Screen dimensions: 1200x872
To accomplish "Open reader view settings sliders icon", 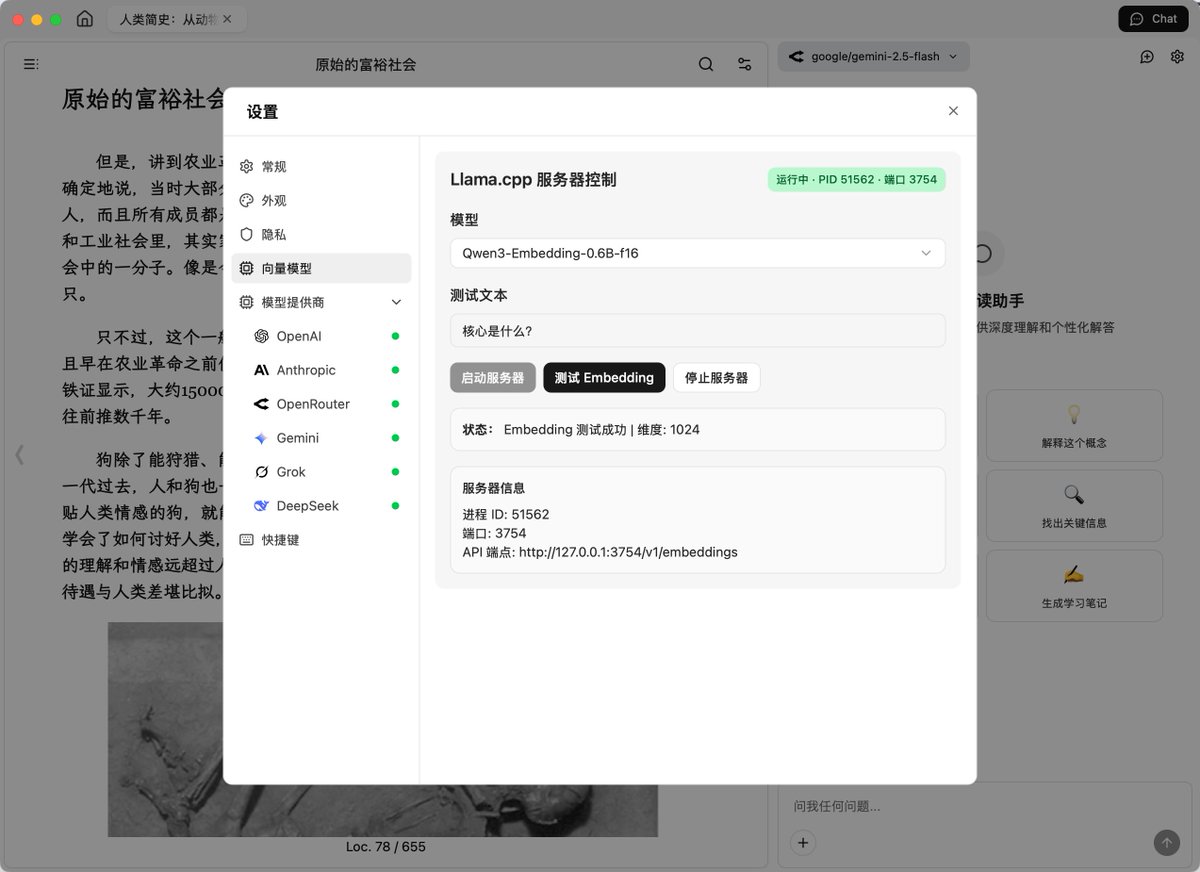I will pos(745,64).
